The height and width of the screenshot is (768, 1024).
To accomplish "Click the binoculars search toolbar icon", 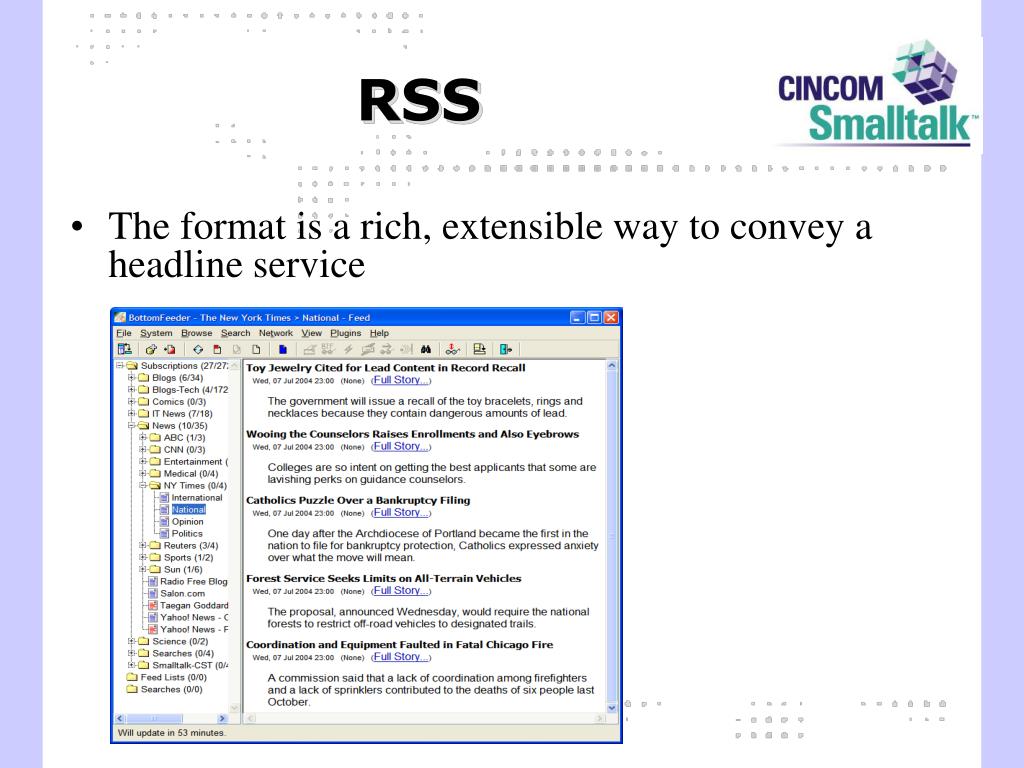I will click(426, 349).
